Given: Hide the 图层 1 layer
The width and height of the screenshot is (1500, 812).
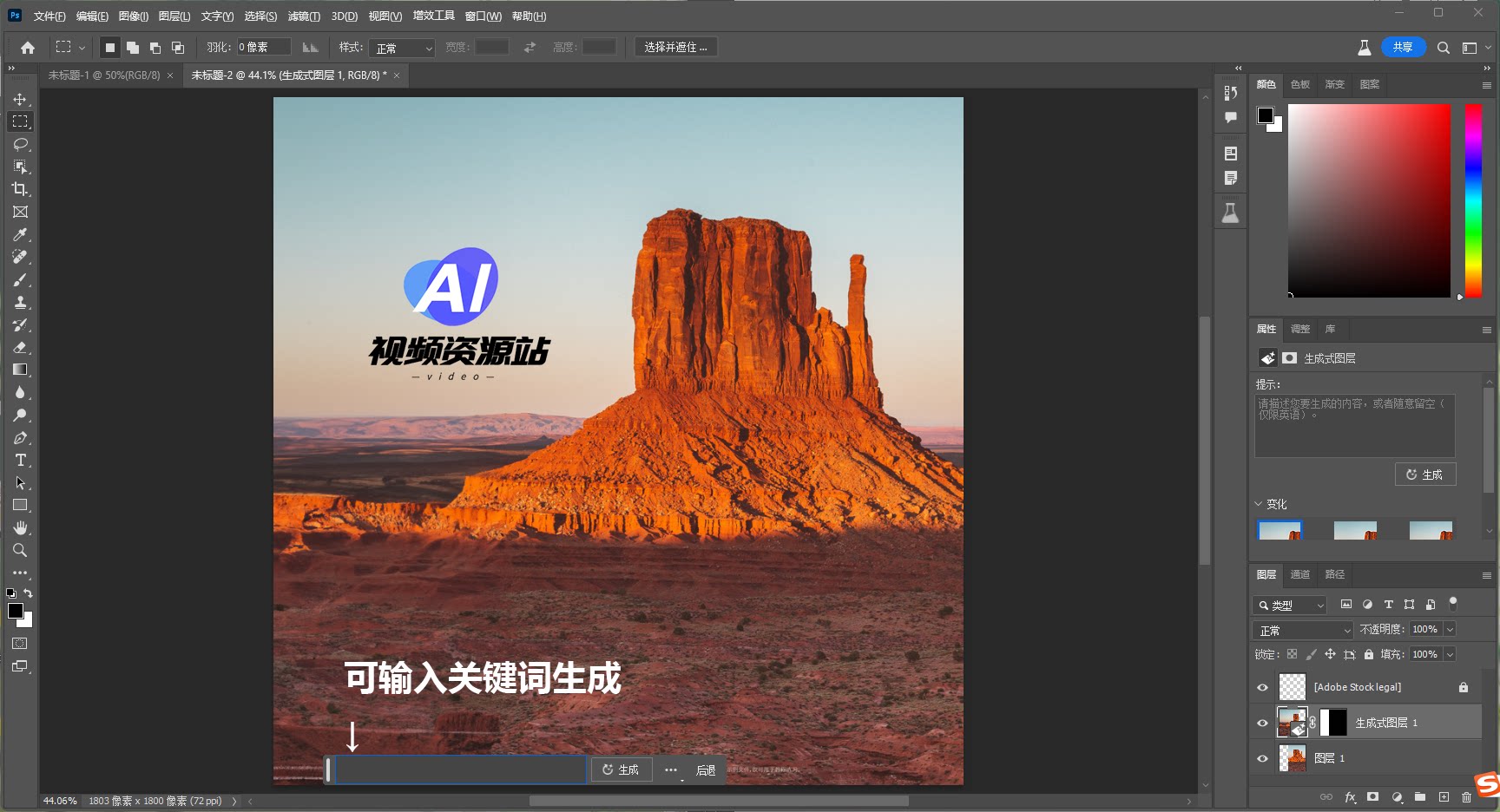Looking at the screenshot, I should (1262, 758).
